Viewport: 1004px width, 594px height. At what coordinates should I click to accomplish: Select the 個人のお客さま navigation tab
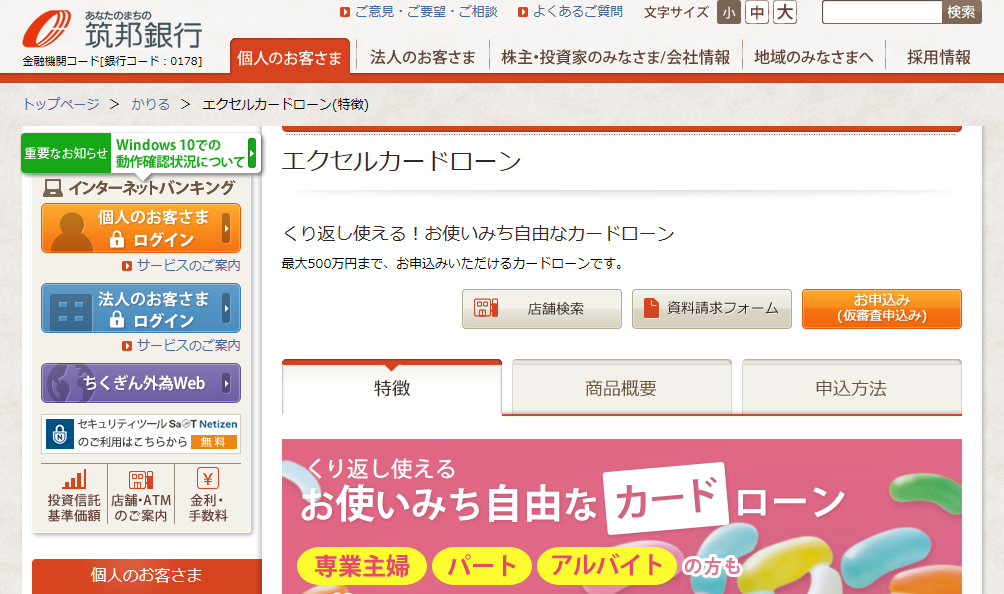[290, 57]
